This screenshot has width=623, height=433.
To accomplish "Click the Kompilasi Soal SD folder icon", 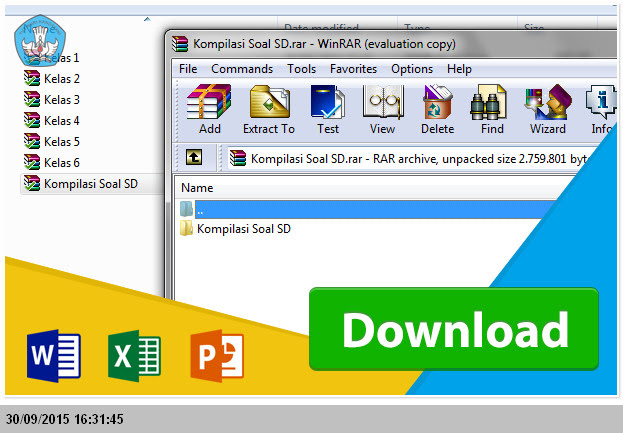I will (x=186, y=229).
